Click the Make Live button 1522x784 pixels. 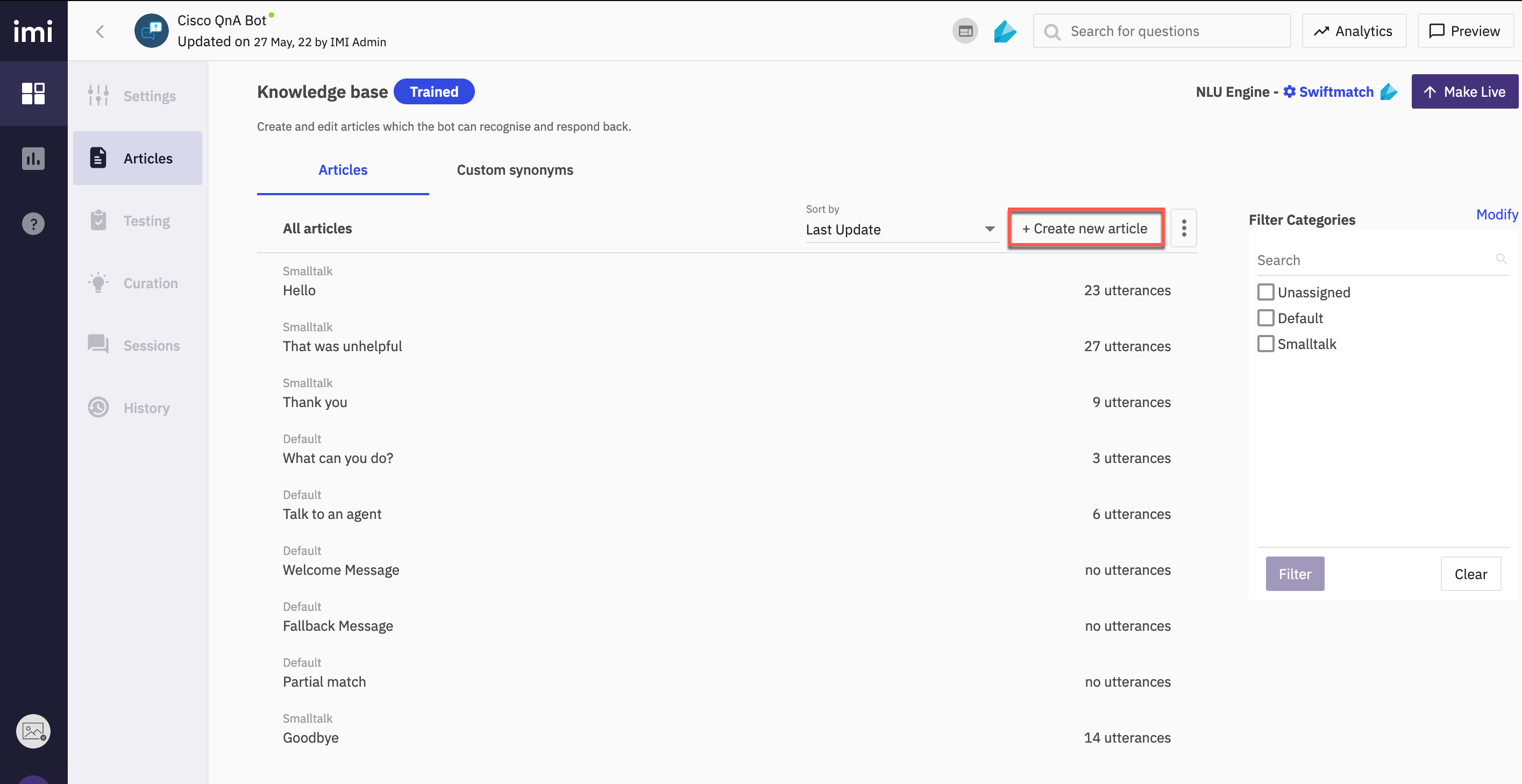(1464, 91)
